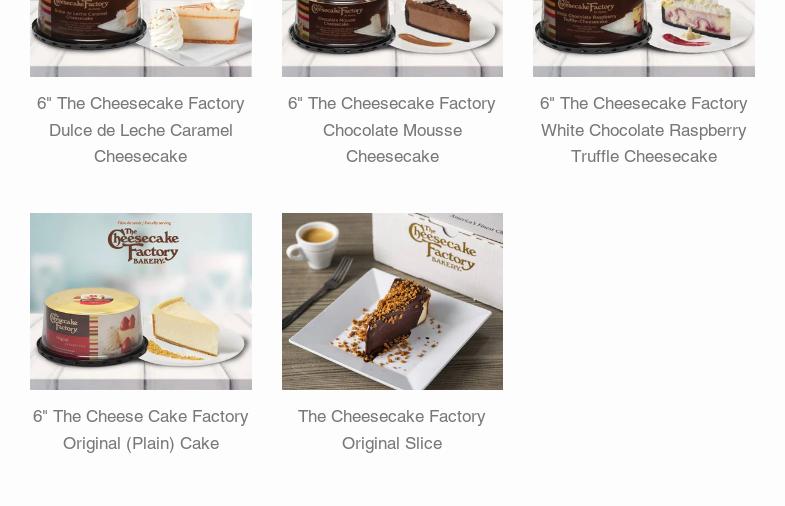Click the chocolate-topped slice on the square plate
Viewport: 785px width, 506px height.
coord(394,318)
